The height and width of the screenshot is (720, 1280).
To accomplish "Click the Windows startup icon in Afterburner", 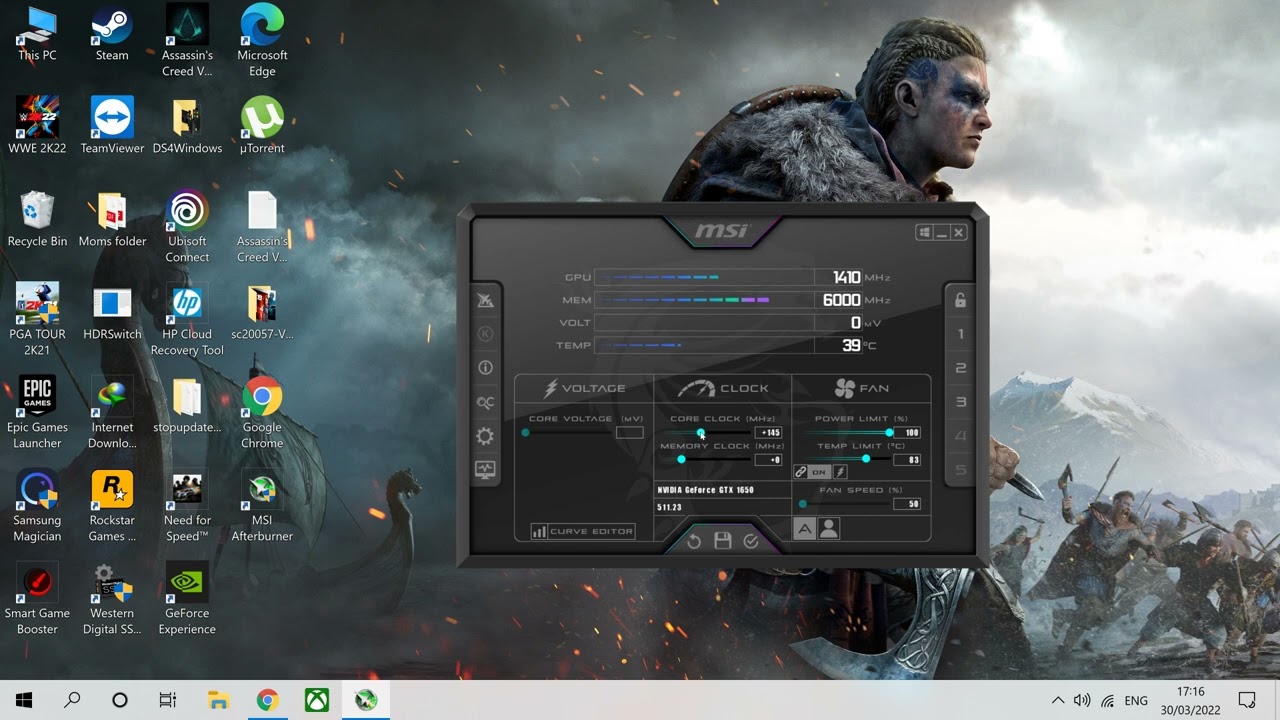I will [x=923, y=232].
